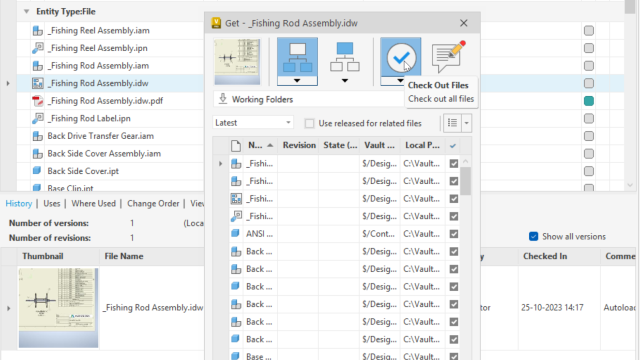The image size is (640, 360).
Task: Click the history version thumbnail of the drawing
Action: coord(58,308)
